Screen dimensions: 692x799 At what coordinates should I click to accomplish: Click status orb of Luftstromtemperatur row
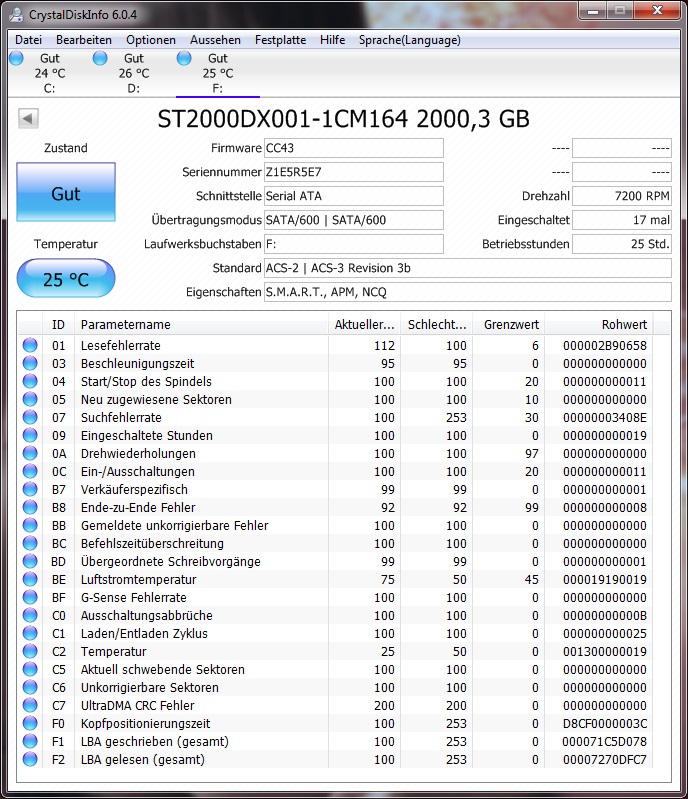pos(30,579)
